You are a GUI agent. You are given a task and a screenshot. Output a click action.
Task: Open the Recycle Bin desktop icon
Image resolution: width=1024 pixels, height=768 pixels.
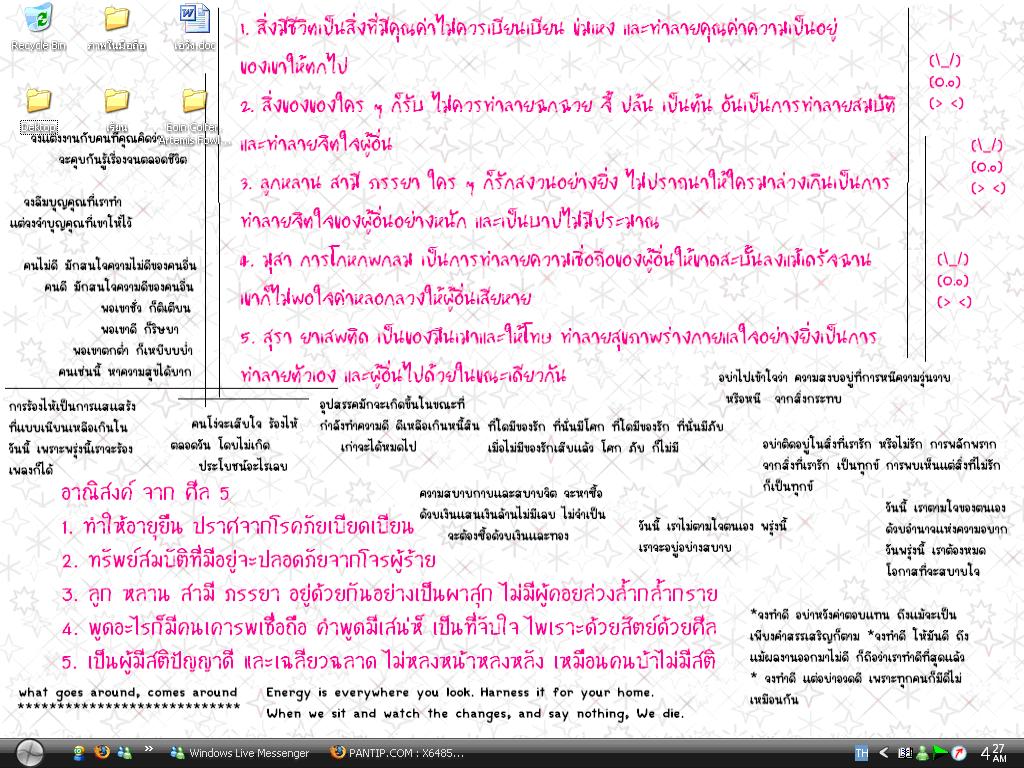pos(39,27)
